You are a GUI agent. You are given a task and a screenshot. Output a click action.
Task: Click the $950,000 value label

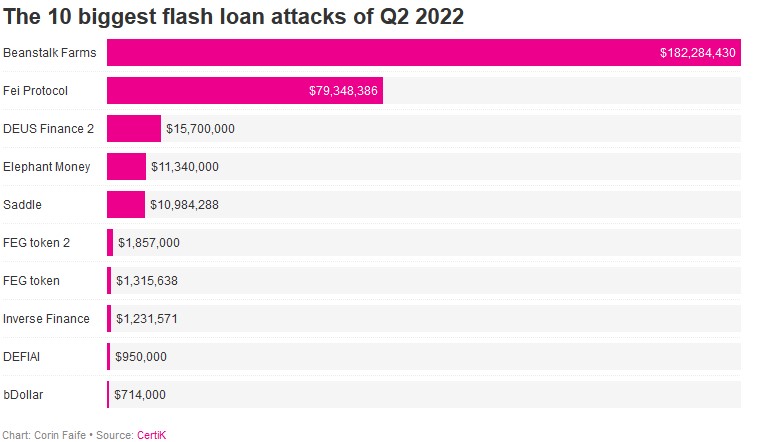tap(141, 357)
